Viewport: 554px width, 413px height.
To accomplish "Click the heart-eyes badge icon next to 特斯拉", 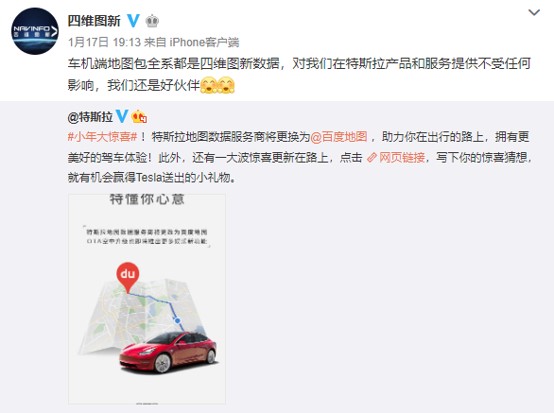I will click(139, 116).
